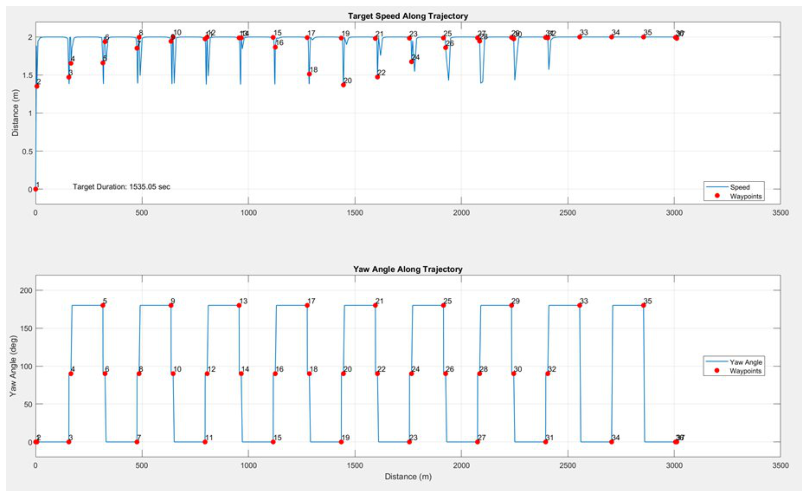Click waypoint 35 marker in the yaw plot
The image size is (802, 491).
click(x=643, y=305)
